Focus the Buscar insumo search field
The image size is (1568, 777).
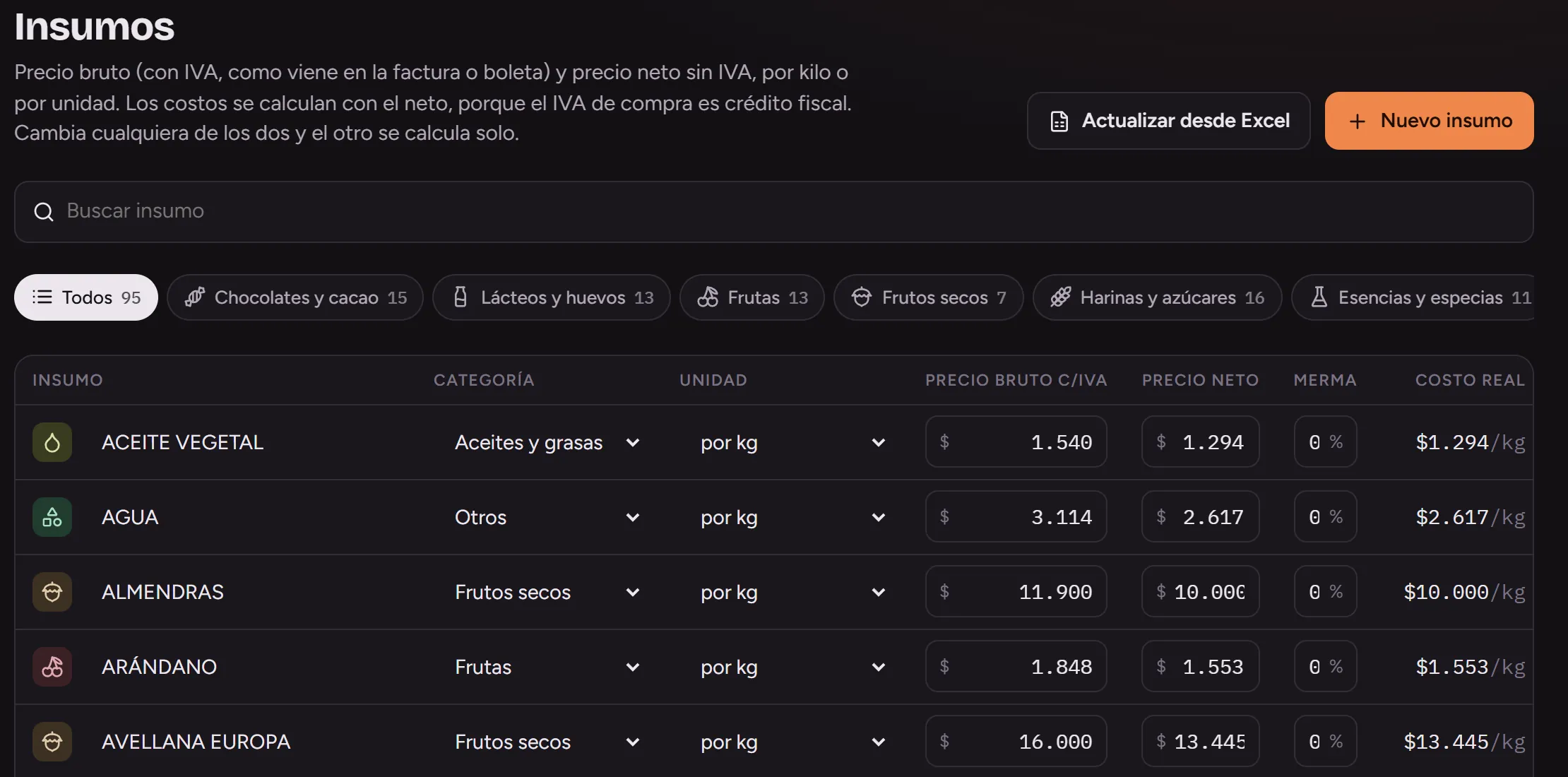coord(774,212)
